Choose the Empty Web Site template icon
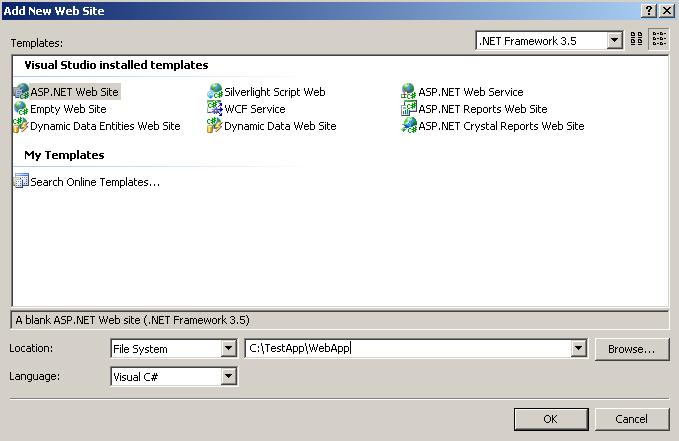Viewport: 679px width, 441px height. tap(21, 109)
